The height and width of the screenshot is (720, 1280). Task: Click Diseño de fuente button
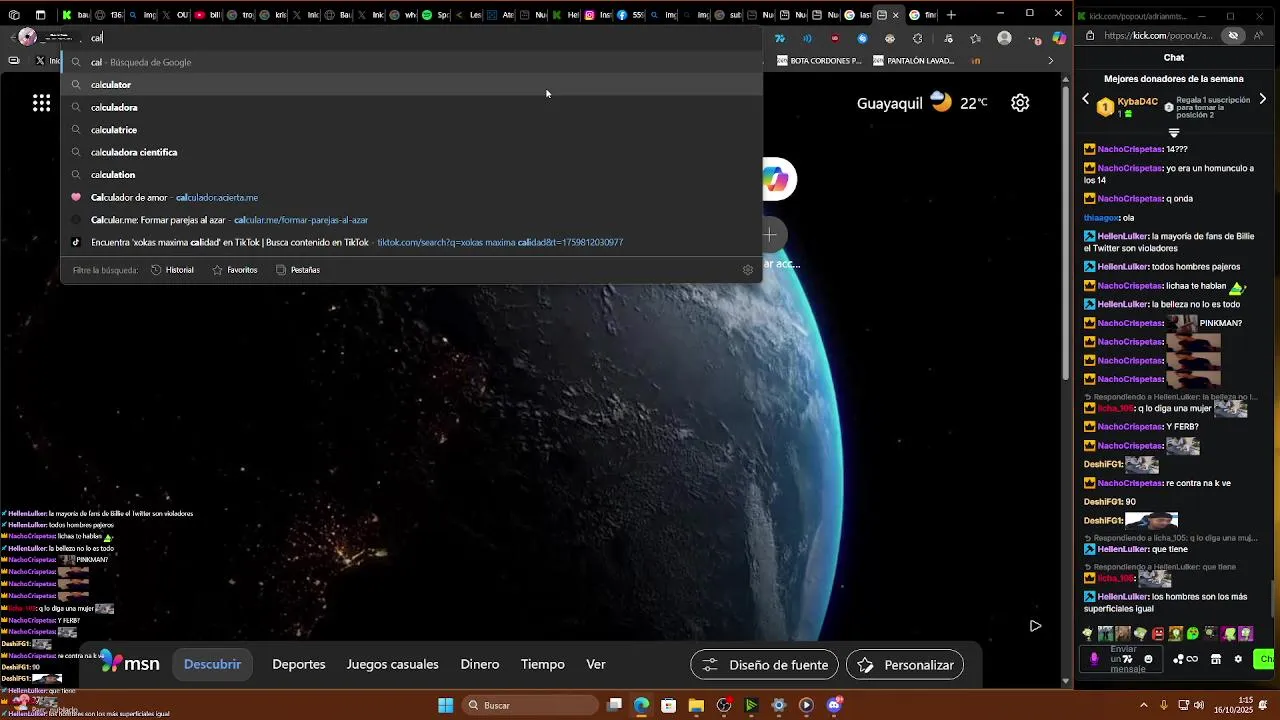coord(765,665)
